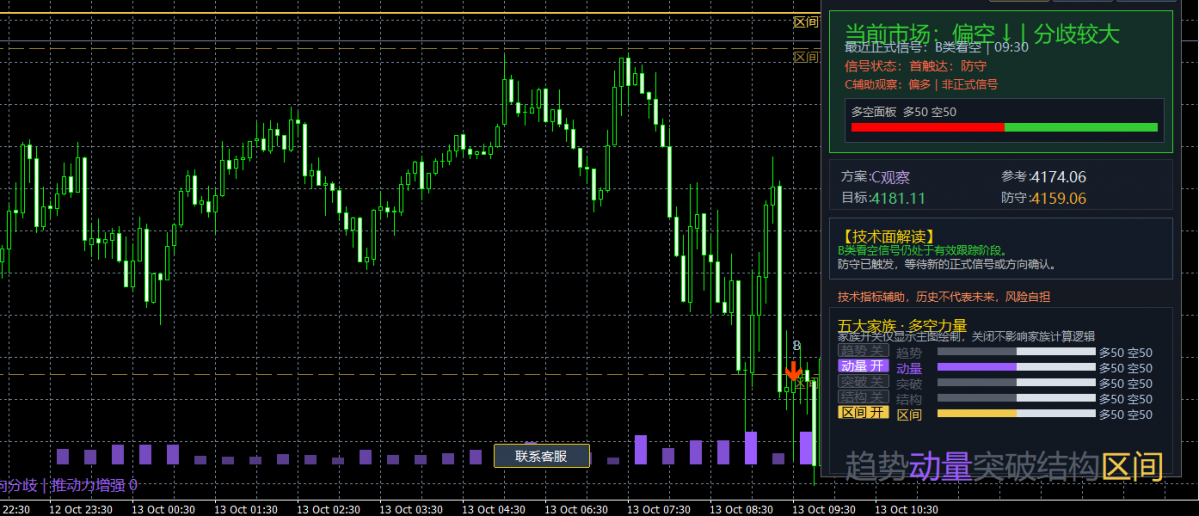Click the 风险自担 disclaimer line

(944, 296)
